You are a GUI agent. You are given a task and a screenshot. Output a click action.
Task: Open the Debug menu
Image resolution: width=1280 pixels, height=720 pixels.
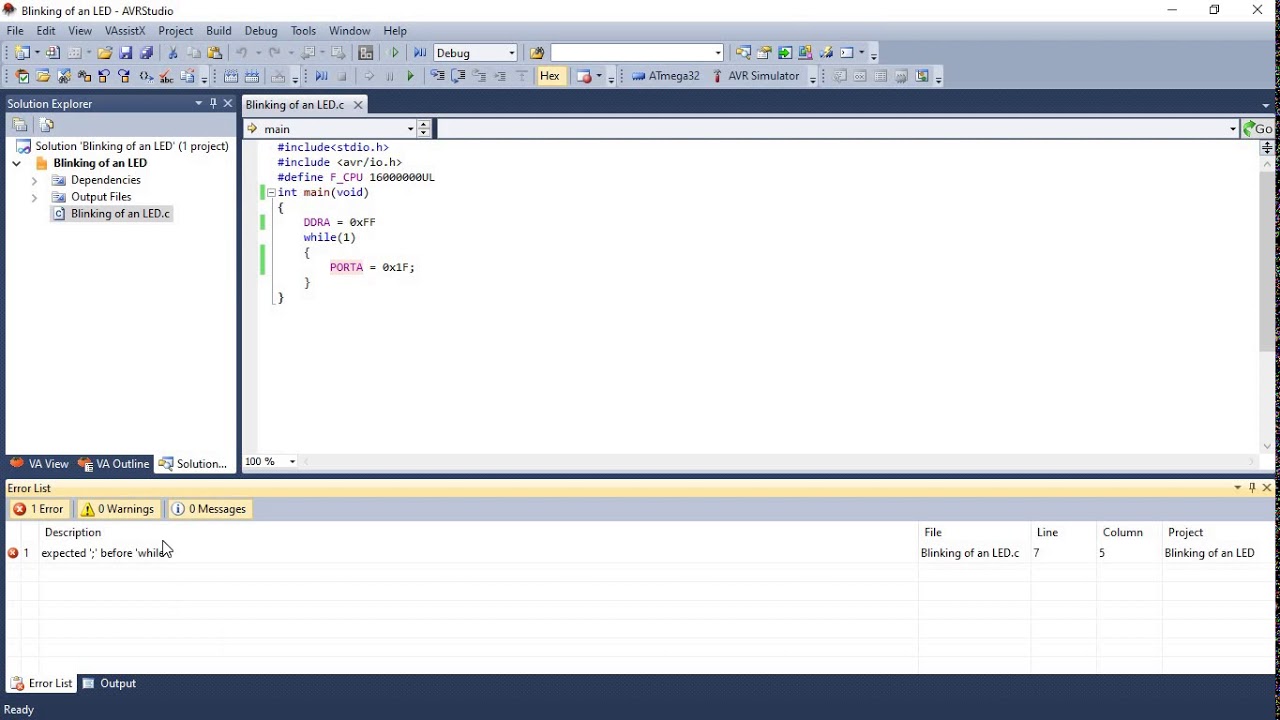(261, 31)
